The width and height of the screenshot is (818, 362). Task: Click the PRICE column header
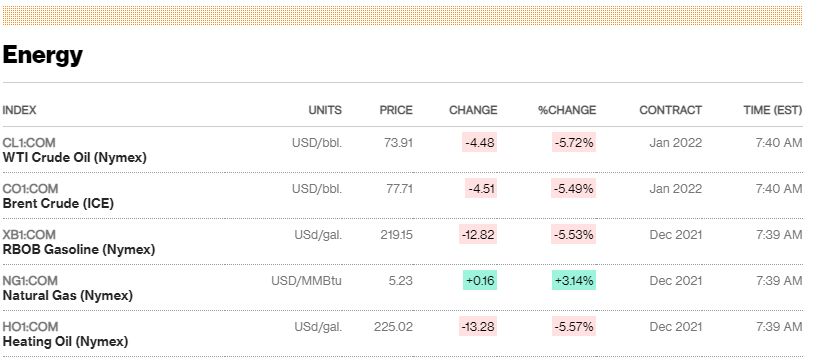coord(396,110)
